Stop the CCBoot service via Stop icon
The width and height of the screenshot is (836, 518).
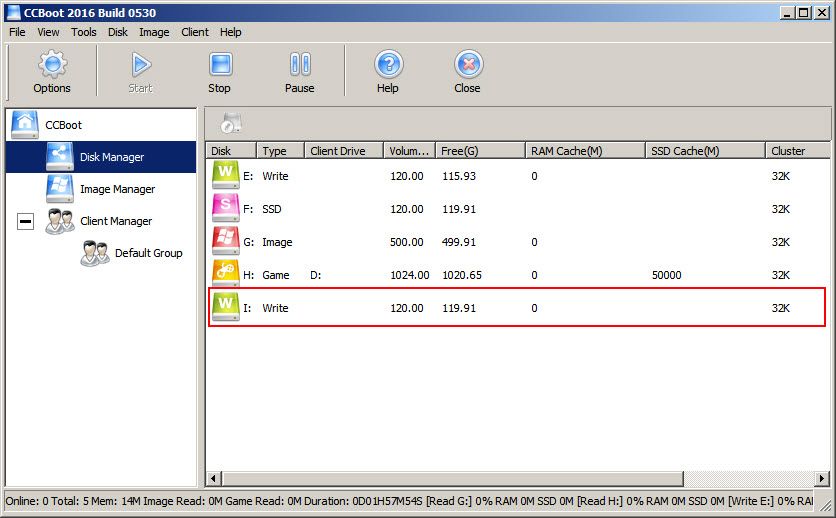point(220,64)
